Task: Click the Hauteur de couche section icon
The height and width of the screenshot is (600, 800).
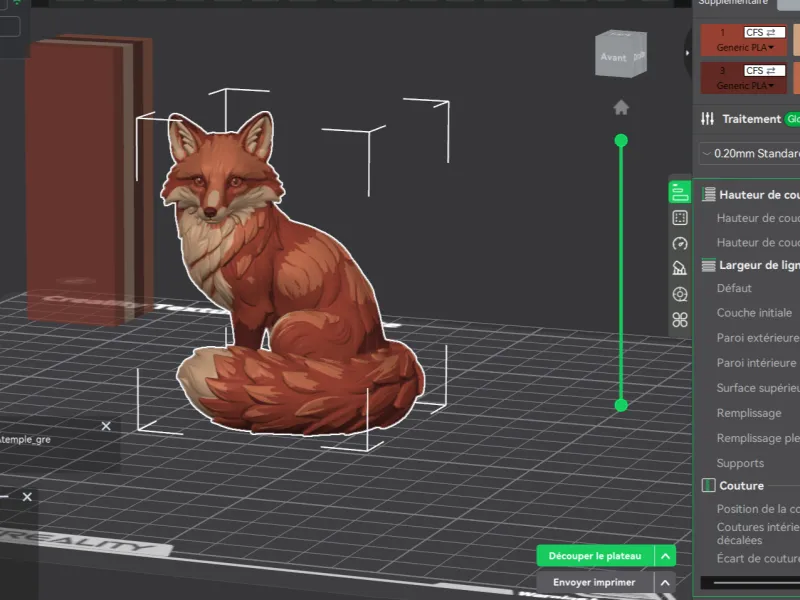Action: 709,194
